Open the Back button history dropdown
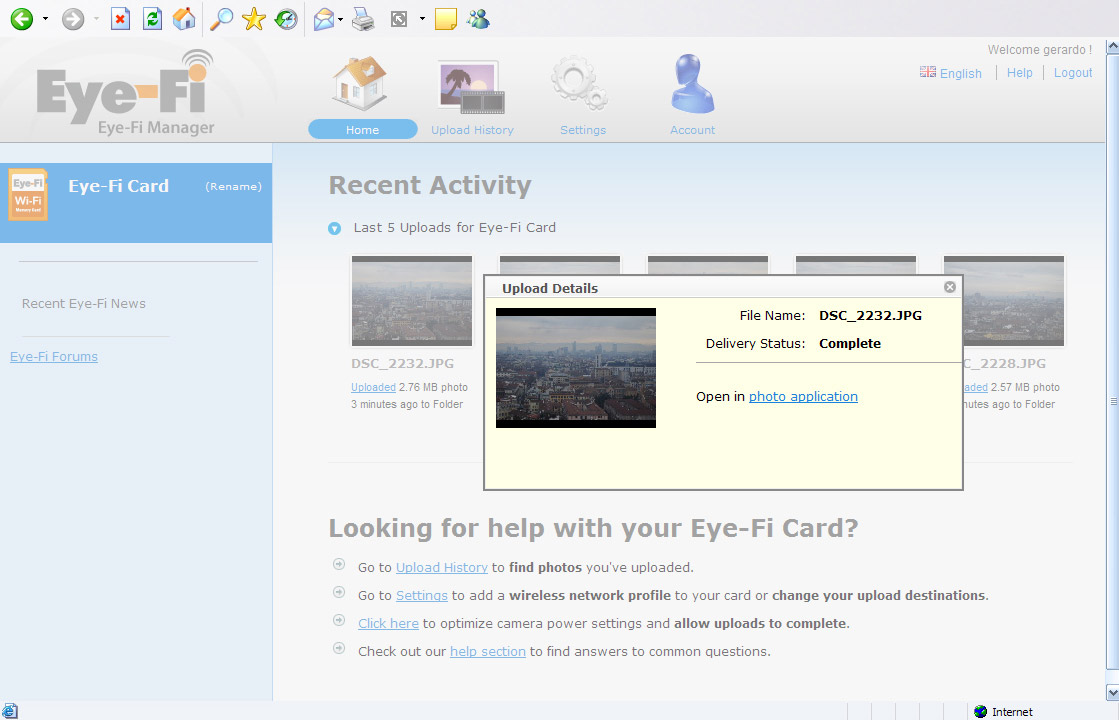The height and width of the screenshot is (720, 1119). point(46,19)
